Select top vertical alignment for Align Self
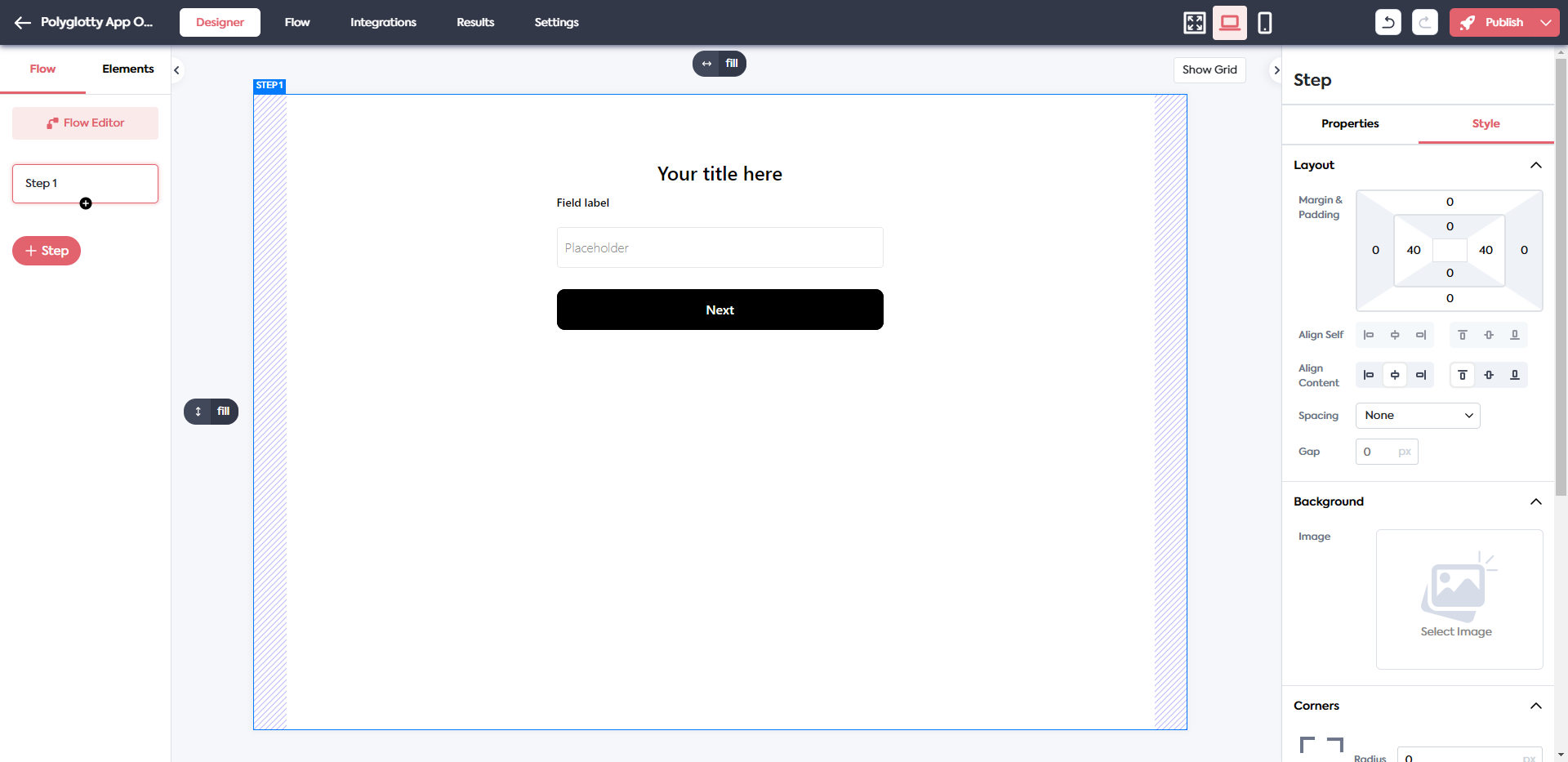Screen dimensions: 1568x762 [x=1462, y=335]
